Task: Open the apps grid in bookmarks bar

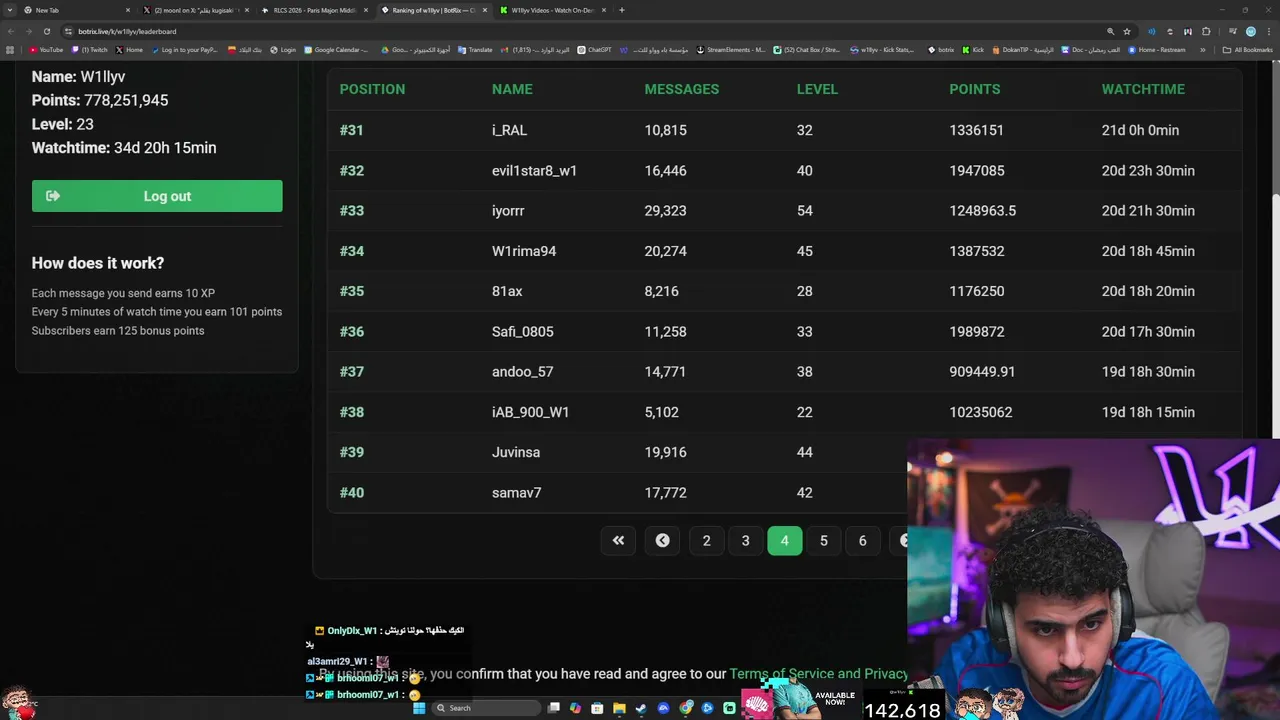Action: click(x=10, y=50)
